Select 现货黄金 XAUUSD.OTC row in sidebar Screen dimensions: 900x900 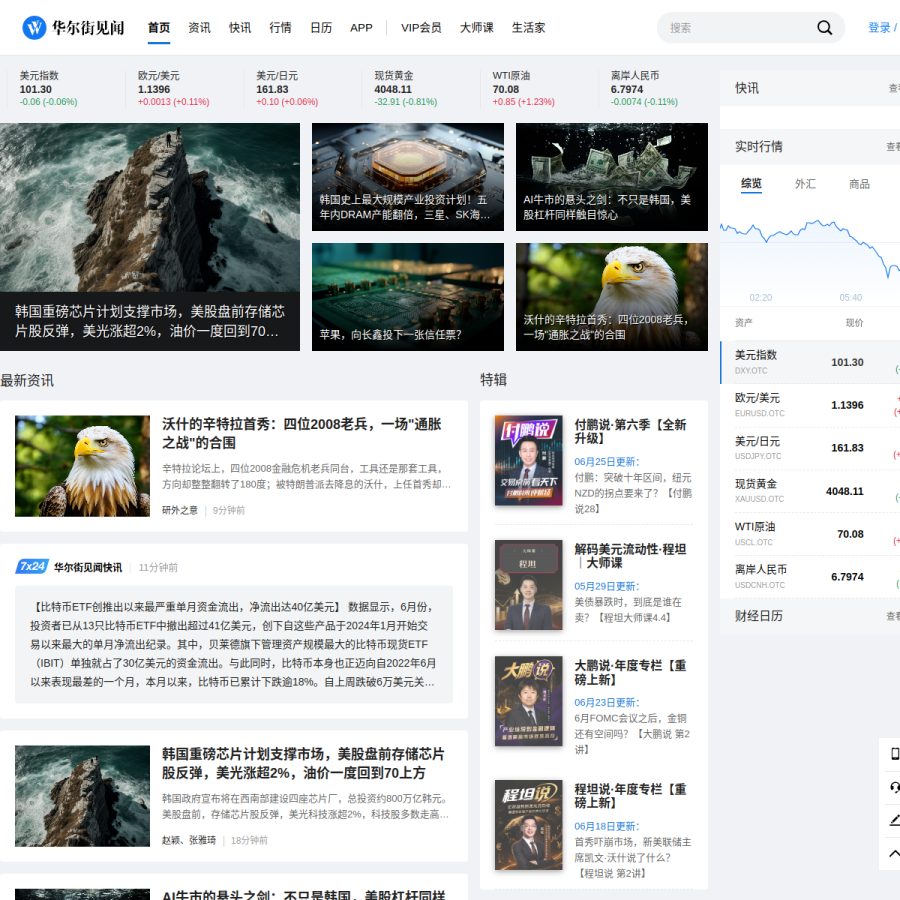810,491
